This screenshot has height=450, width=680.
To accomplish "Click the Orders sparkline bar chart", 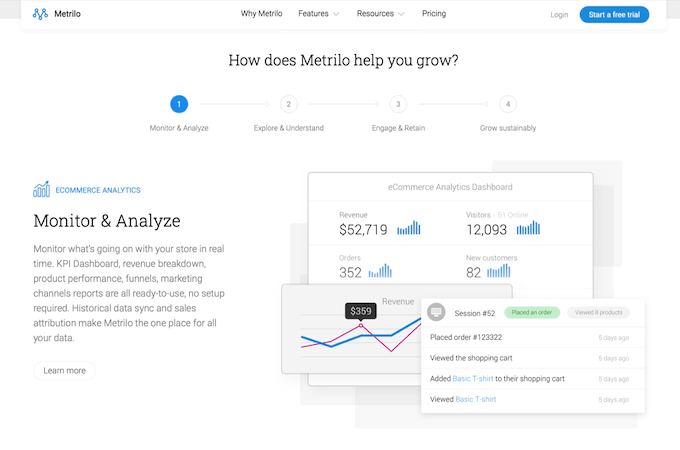I will (x=380, y=271).
